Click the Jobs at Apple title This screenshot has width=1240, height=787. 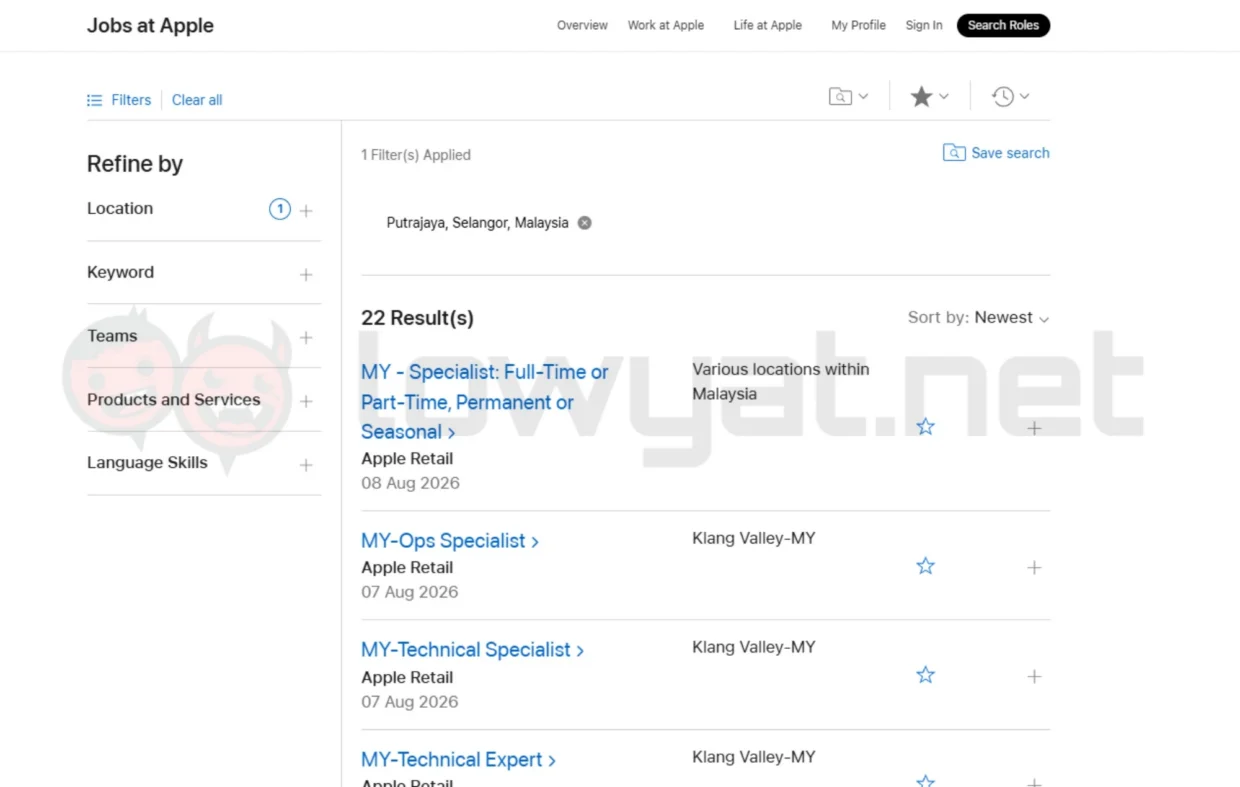(x=150, y=25)
